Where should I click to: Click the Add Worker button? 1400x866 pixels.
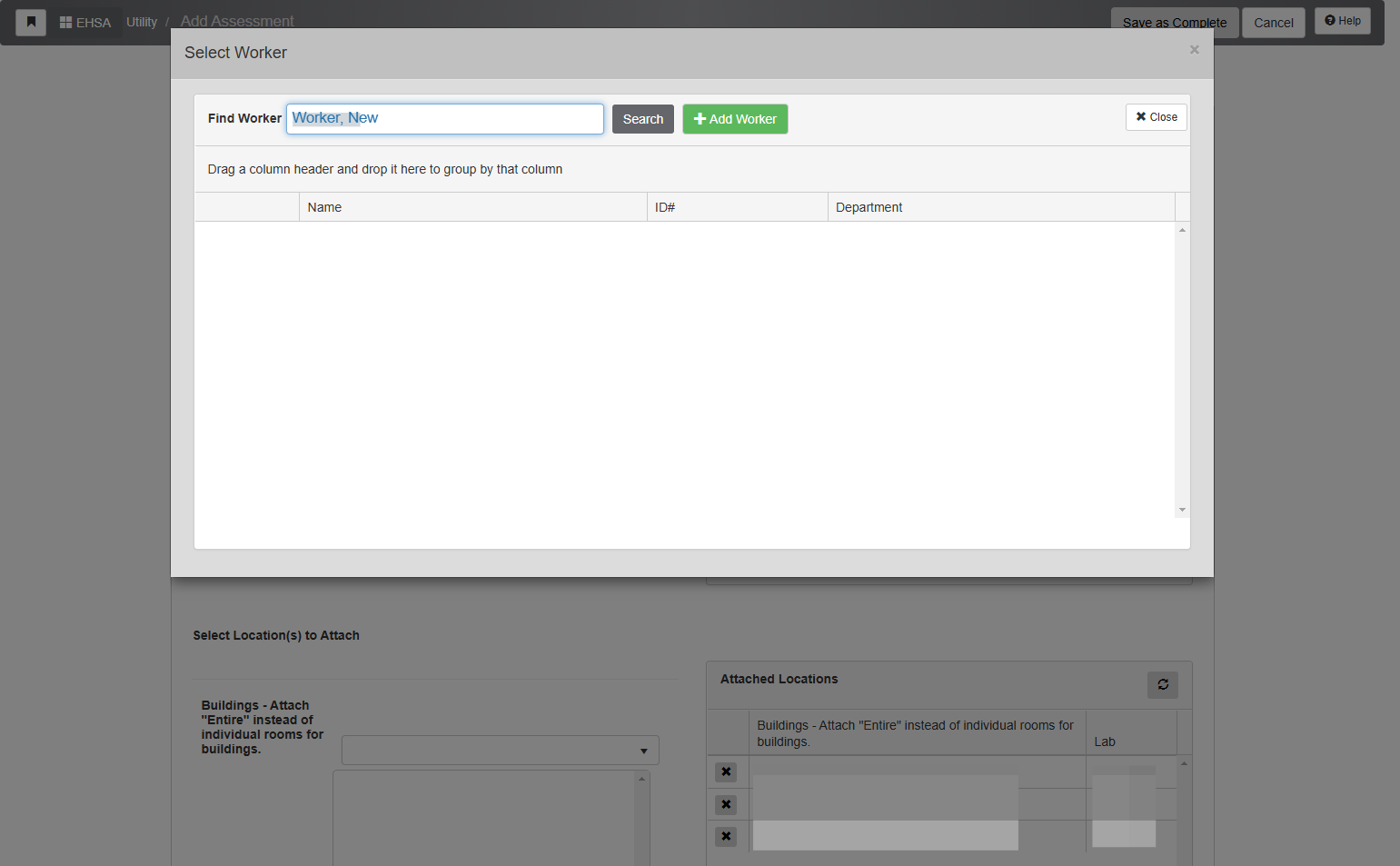(735, 119)
